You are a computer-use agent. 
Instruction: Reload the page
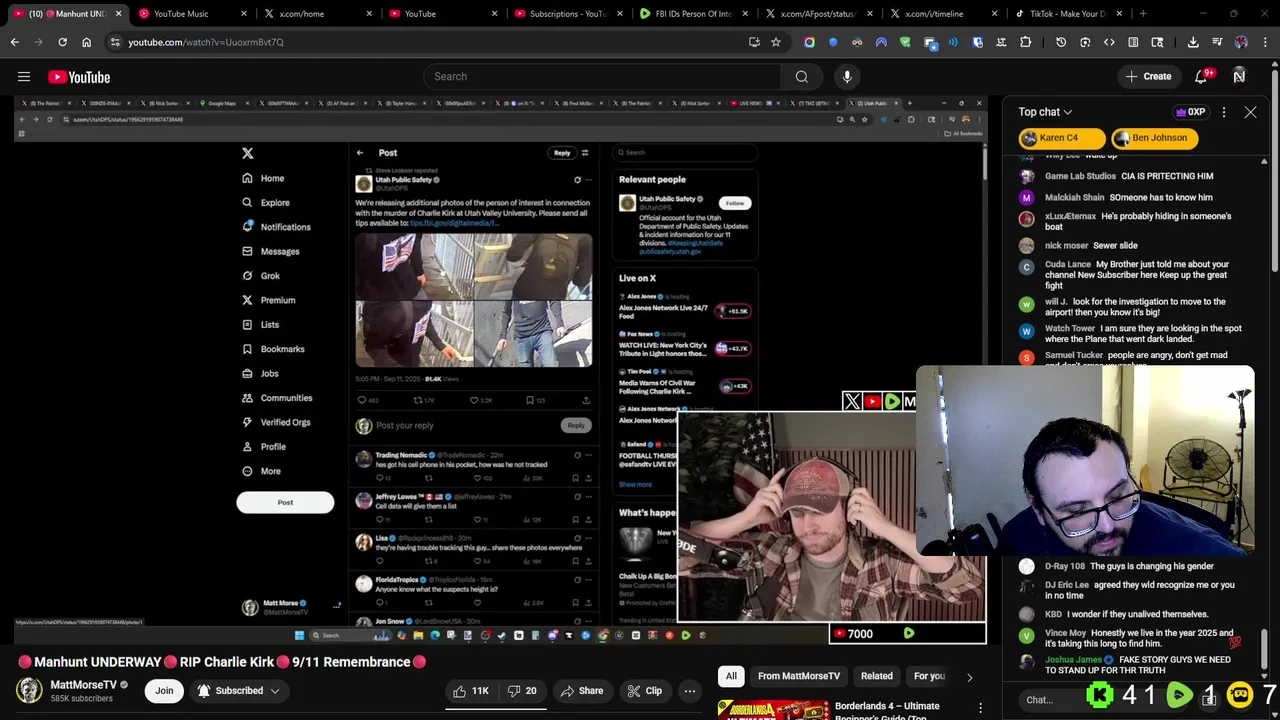click(62, 42)
